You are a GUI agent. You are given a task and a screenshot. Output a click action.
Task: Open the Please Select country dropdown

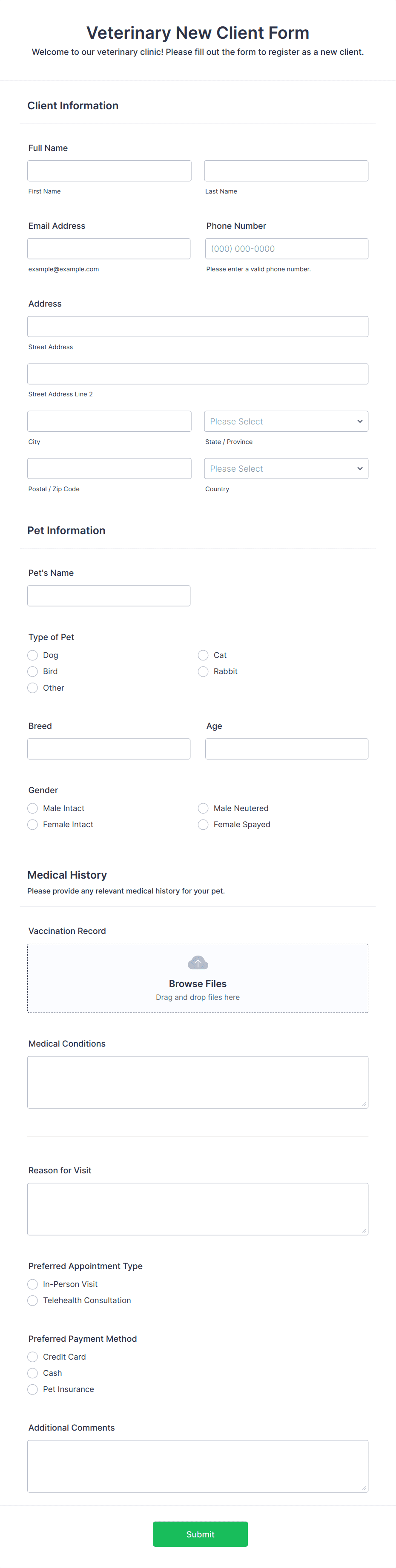point(286,468)
